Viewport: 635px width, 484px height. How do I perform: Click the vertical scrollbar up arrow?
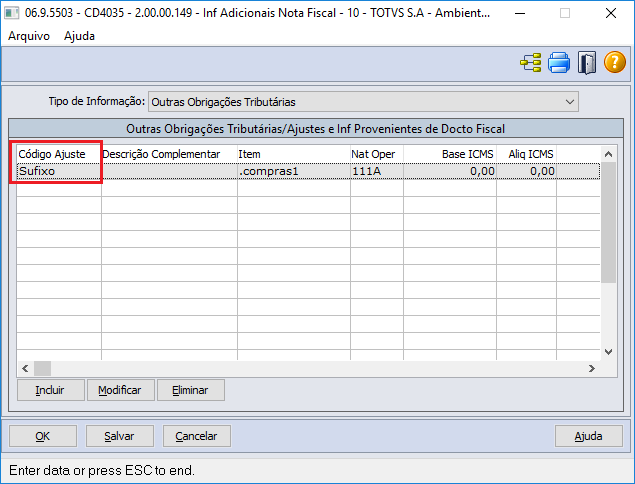coord(608,154)
